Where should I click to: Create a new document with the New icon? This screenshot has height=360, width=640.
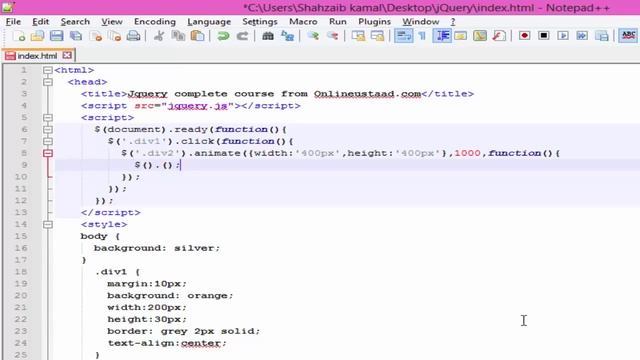18,36
